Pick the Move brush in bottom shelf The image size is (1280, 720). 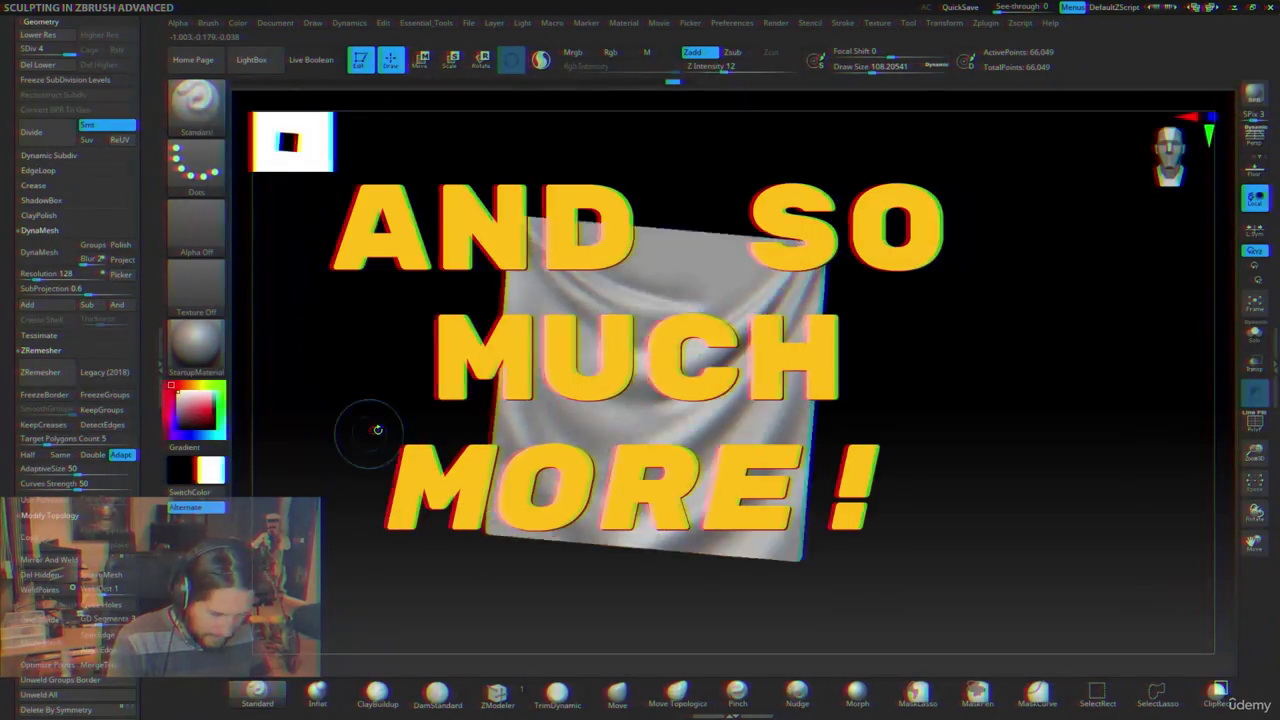(x=617, y=695)
